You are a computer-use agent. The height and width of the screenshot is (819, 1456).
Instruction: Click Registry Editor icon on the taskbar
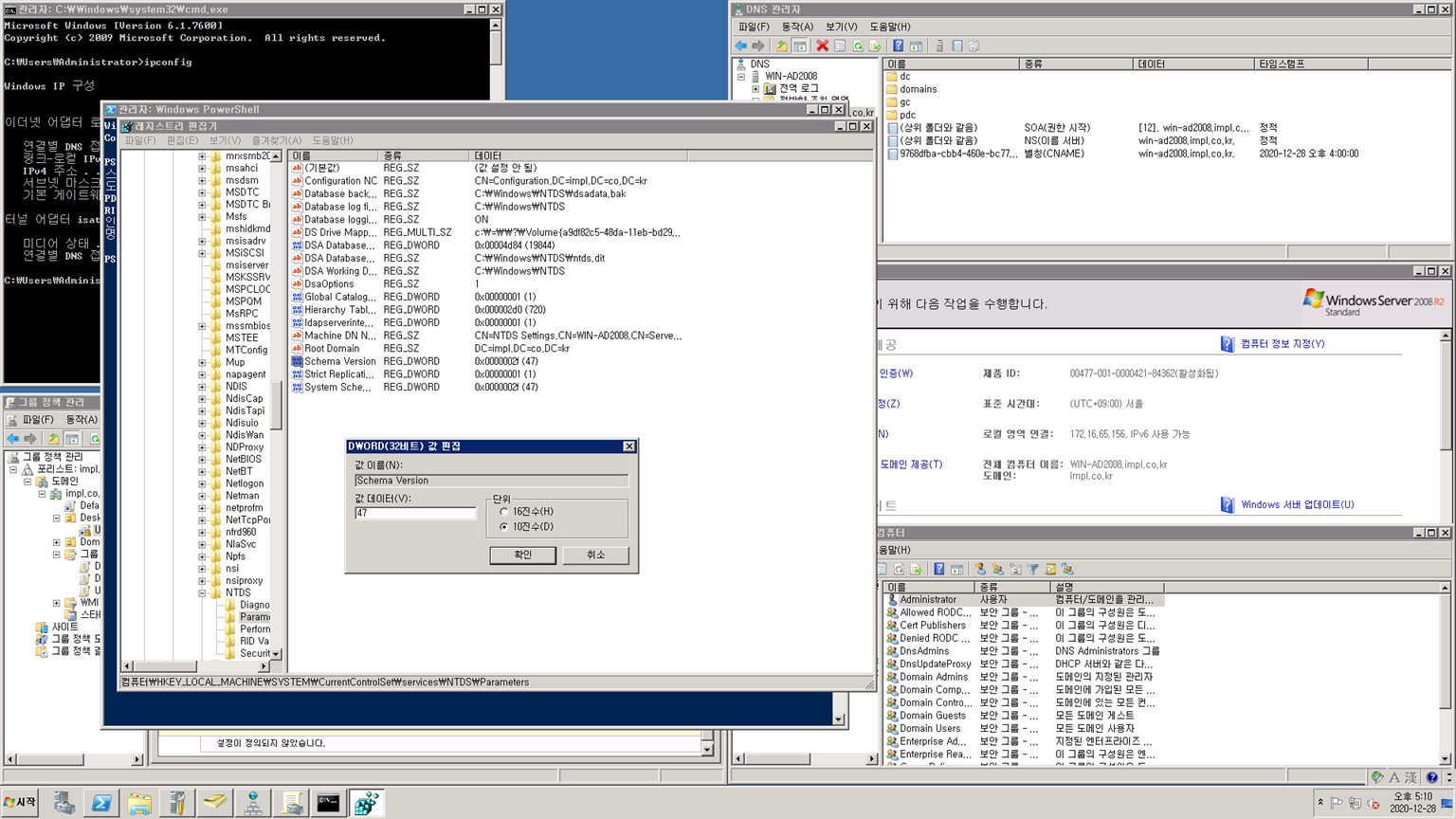point(367,803)
